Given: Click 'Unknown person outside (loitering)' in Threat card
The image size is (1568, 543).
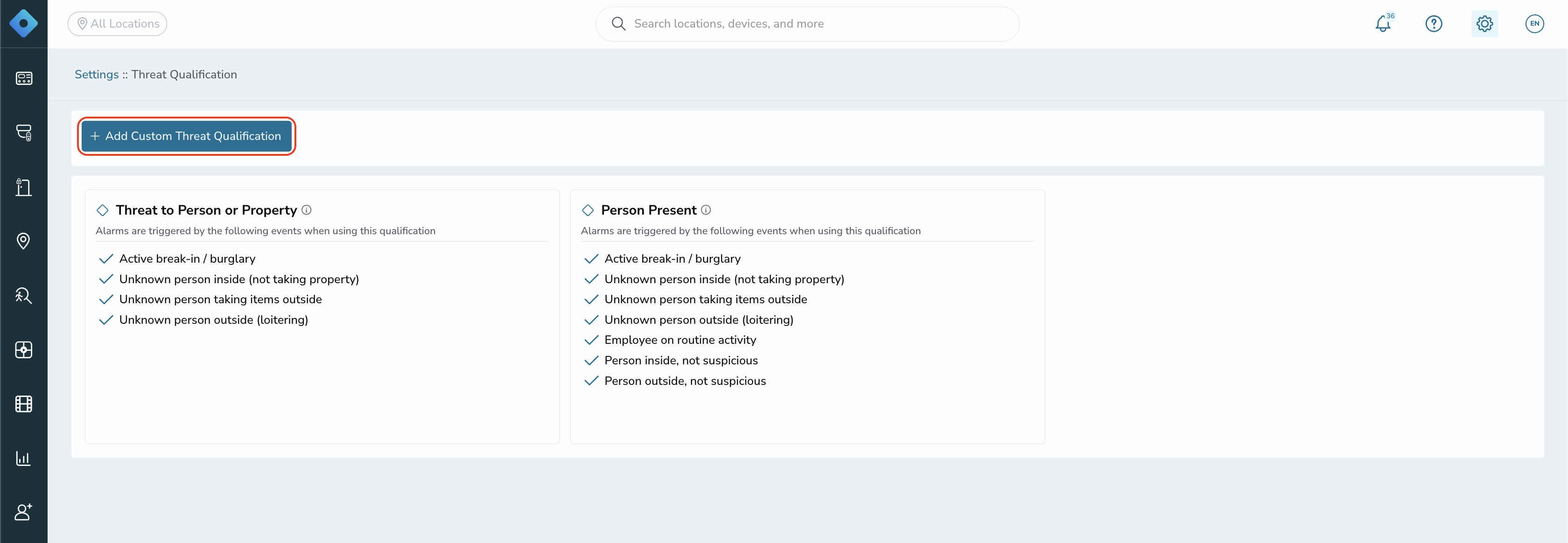Looking at the screenshot, I should tap(214, 320).
